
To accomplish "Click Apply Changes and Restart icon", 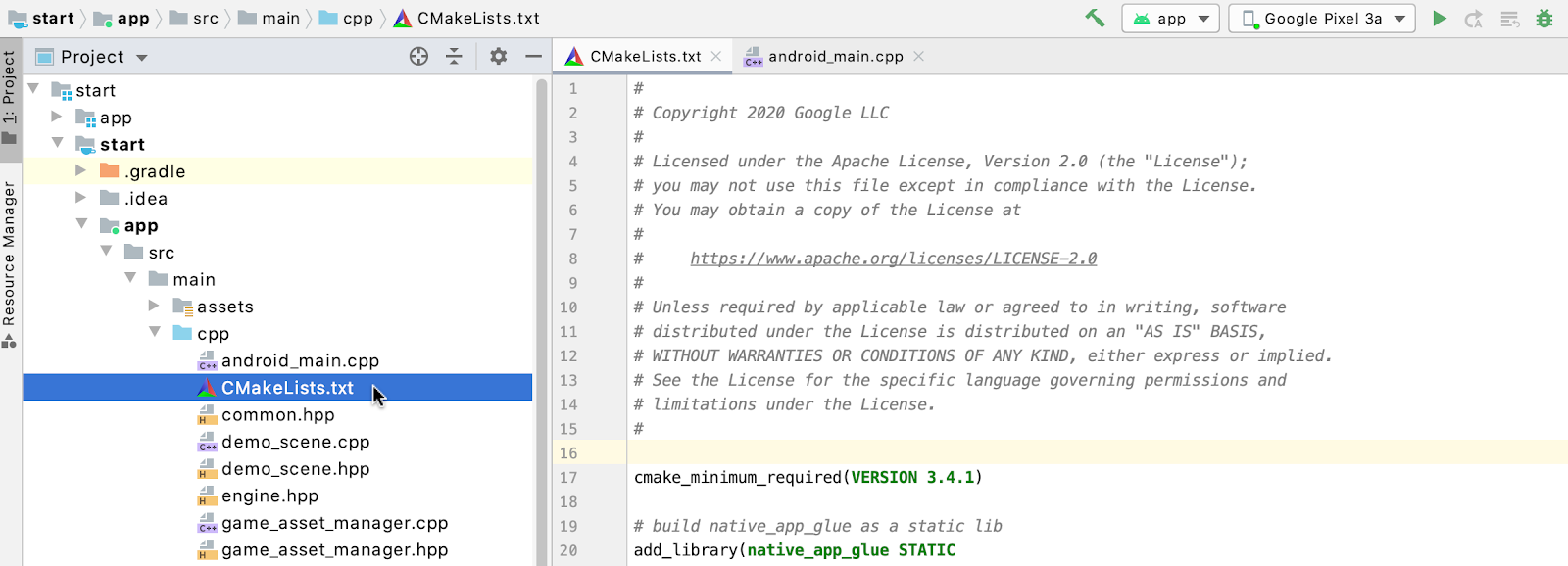I will [1473, 19].
